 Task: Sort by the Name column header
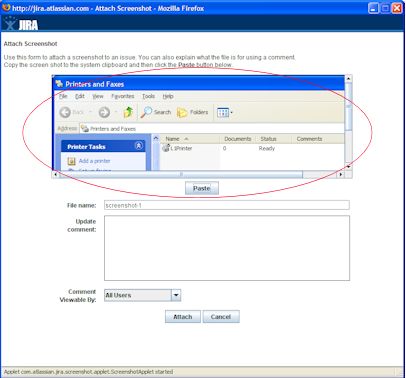point(190,139)
